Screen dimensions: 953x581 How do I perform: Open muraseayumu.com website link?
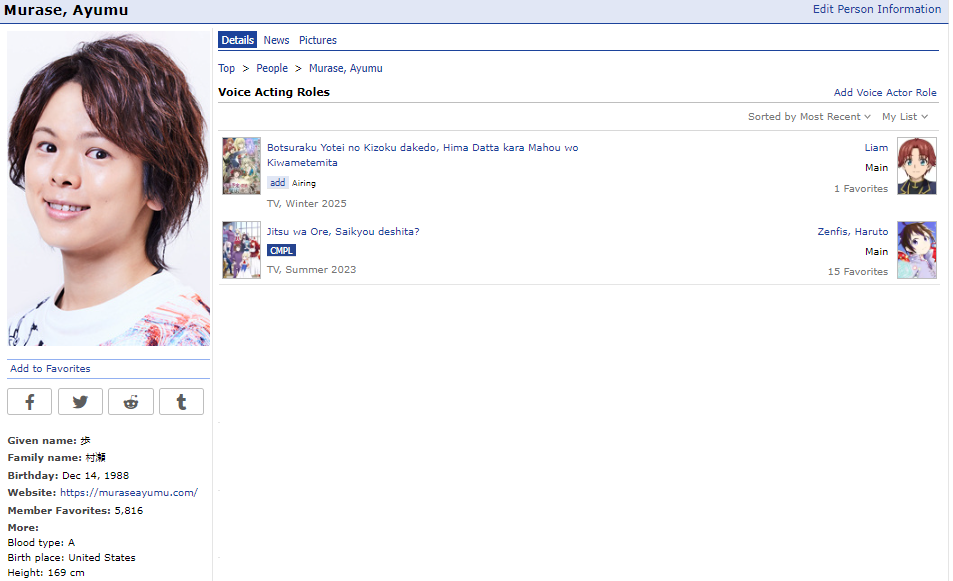click(x=129, y=493)
